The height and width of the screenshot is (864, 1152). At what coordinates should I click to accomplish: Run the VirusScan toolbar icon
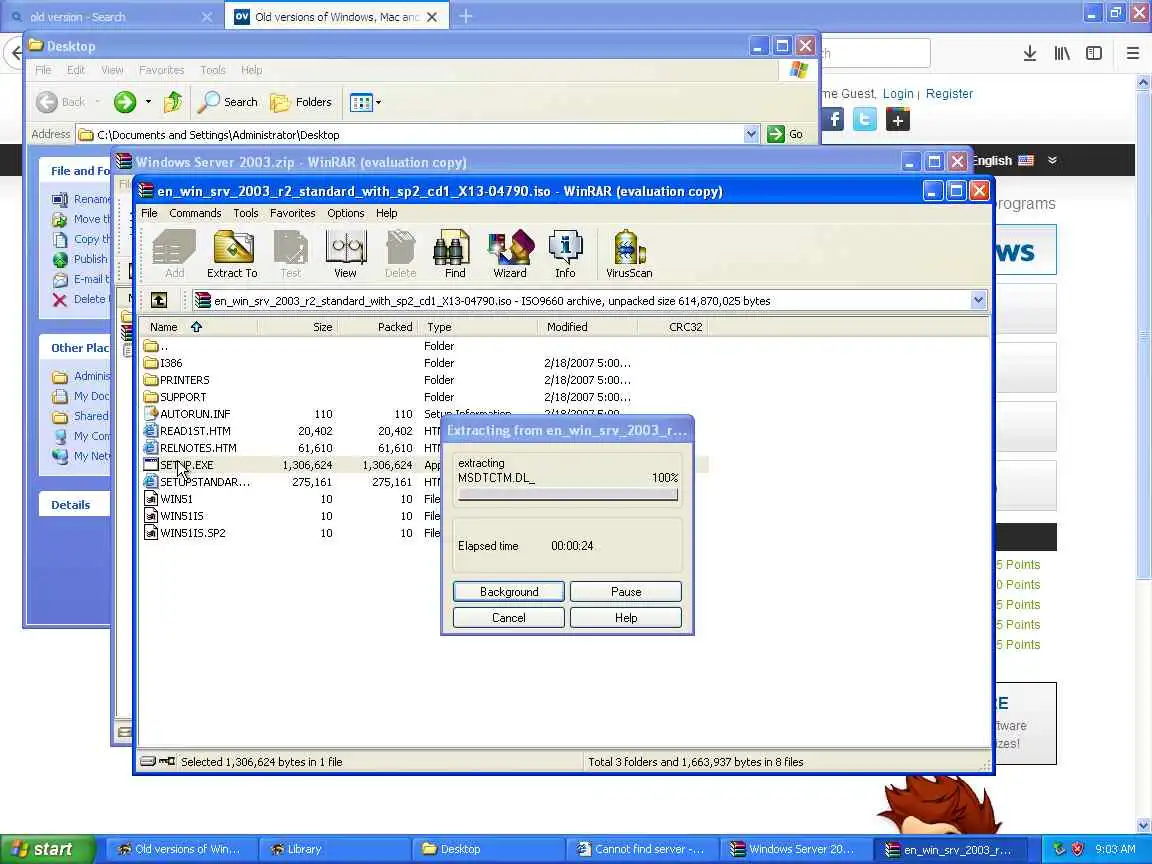[629, 254]
